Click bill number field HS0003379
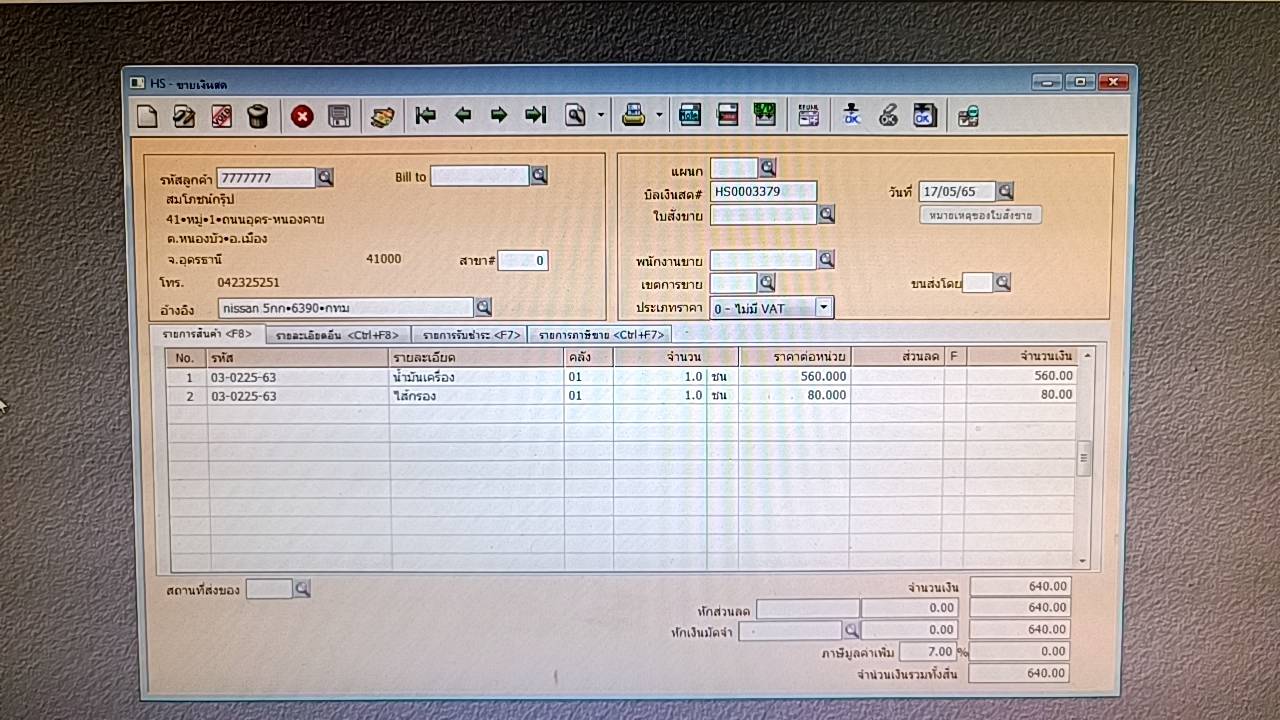 (x=763, y=191)
